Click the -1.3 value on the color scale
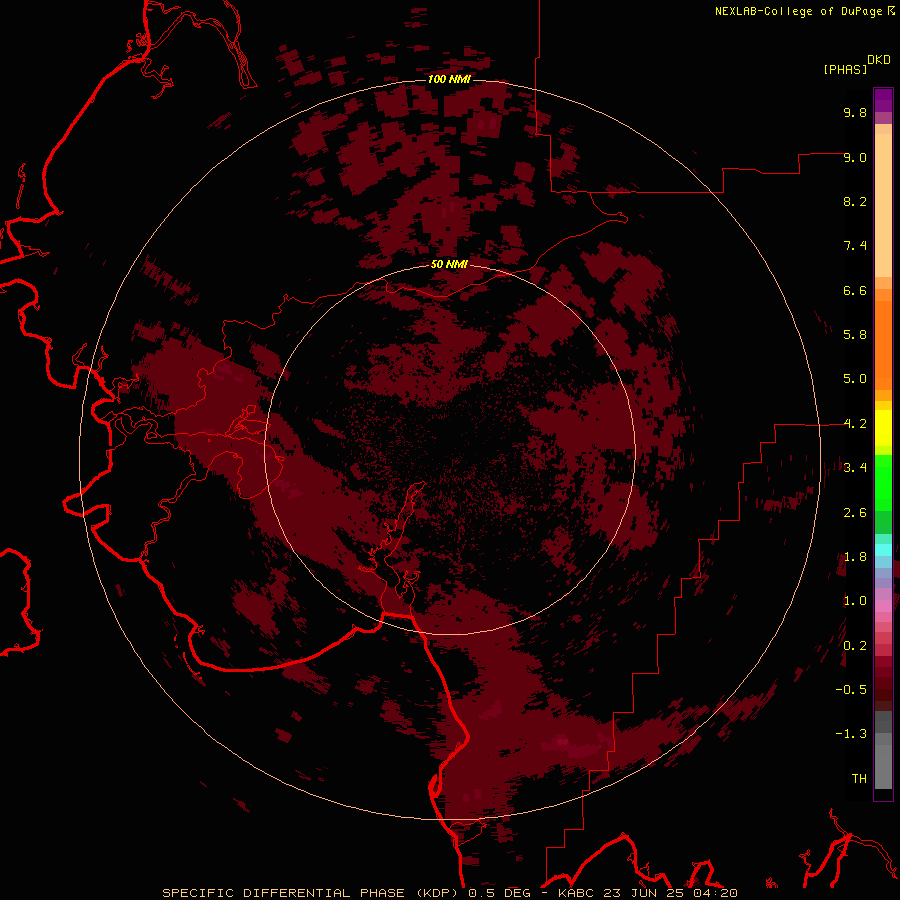Viewport: 900px width, 900px height. click(x=851, y=734)
